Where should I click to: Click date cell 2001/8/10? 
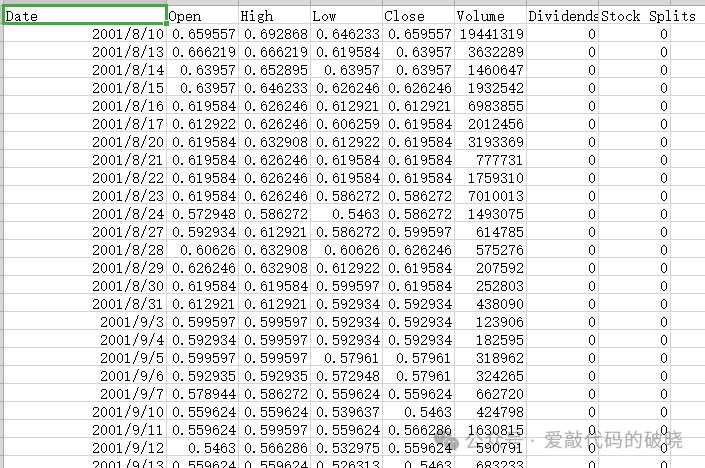coord(85,34)
